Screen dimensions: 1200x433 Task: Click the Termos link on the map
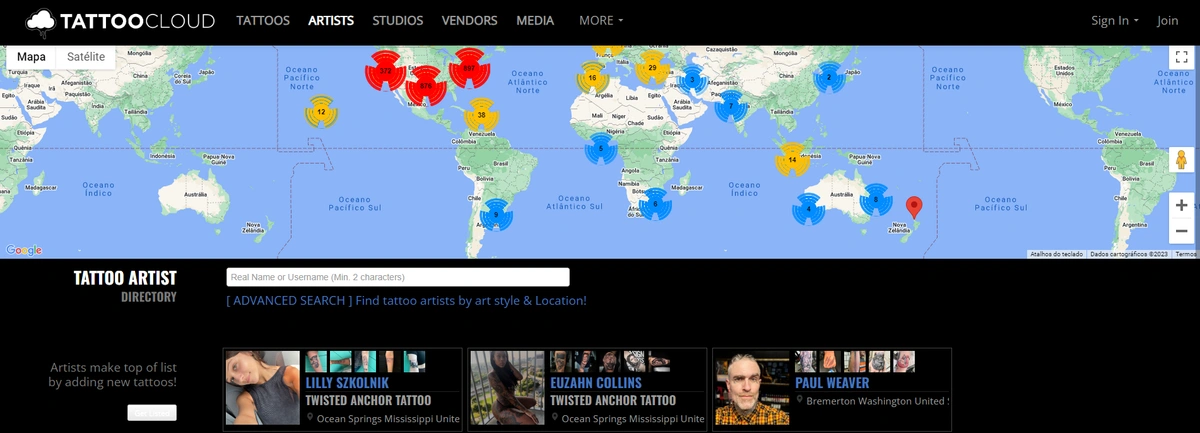coord(1186,254)
